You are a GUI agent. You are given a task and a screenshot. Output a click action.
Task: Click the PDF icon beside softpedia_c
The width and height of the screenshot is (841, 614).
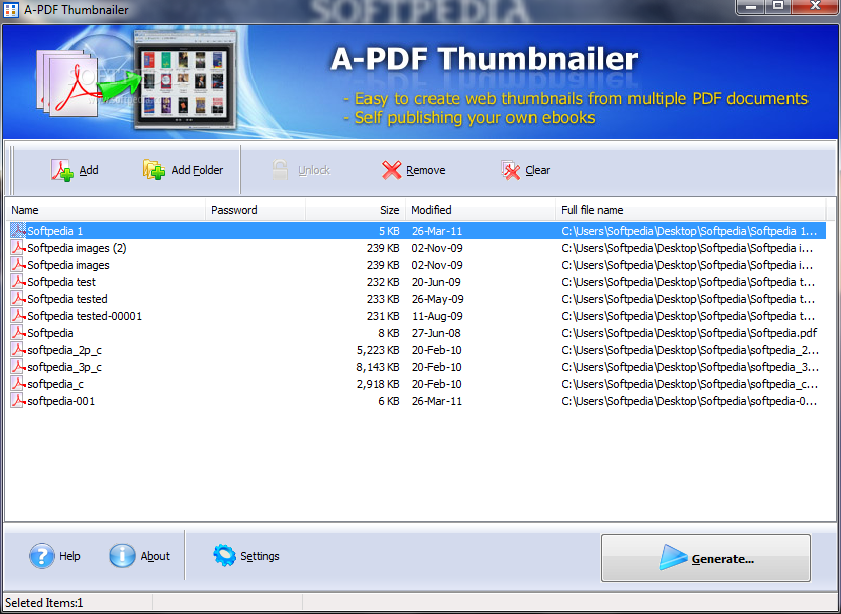click(x=18, y=384)
